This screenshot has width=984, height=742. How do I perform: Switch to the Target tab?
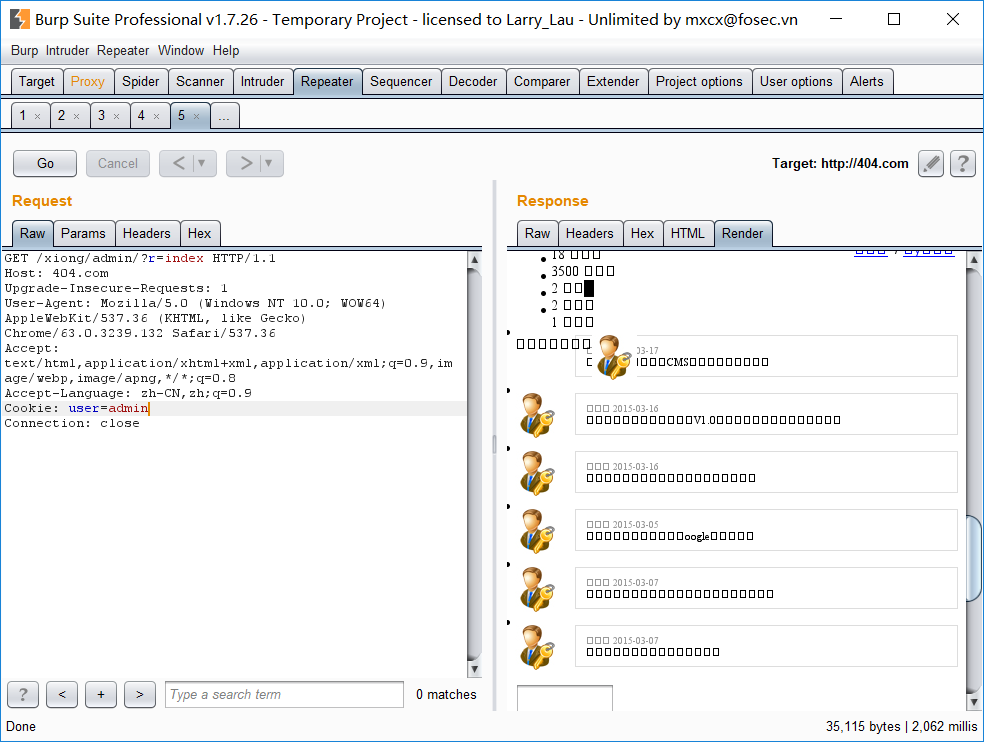click(37, 82)
